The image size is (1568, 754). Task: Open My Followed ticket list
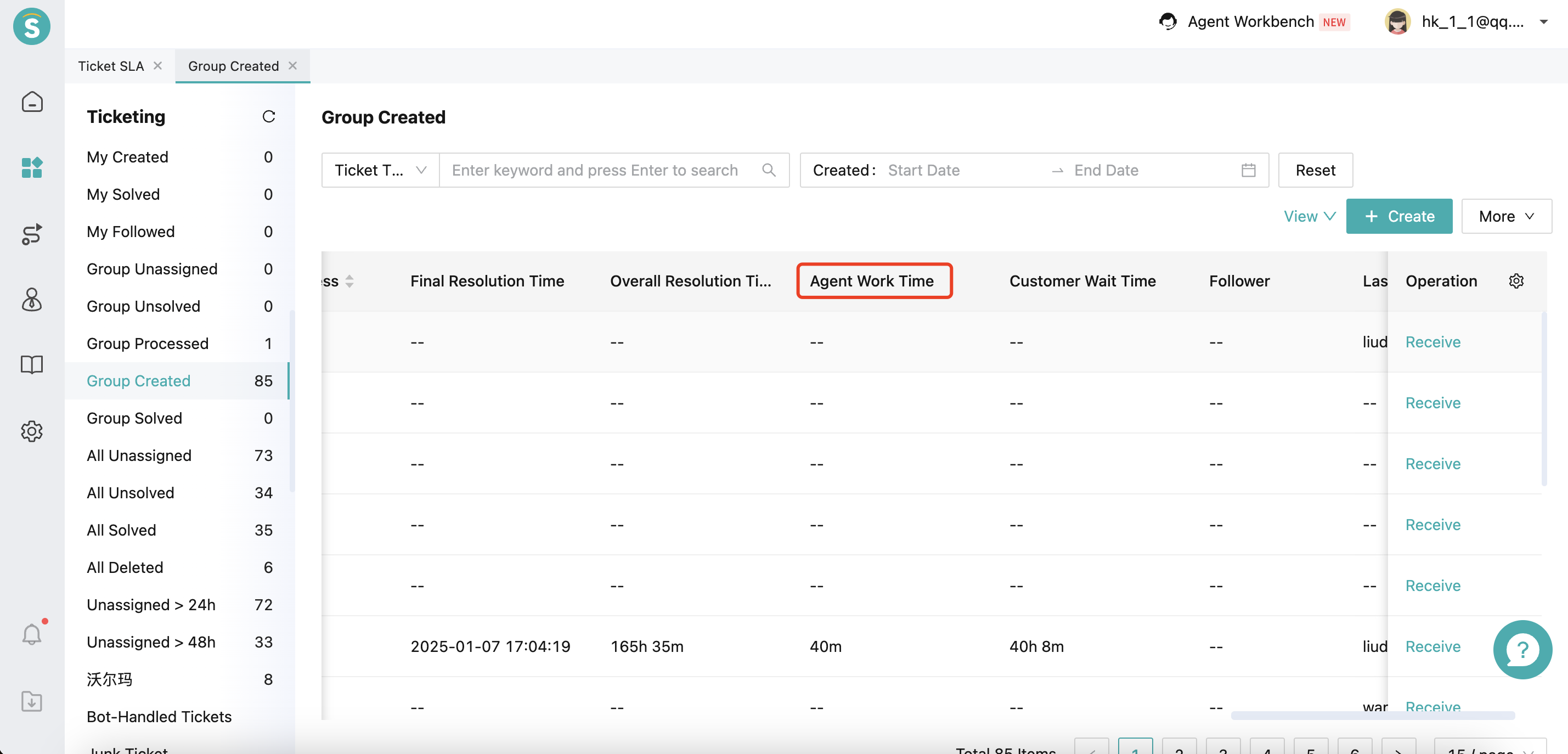(x=179, y=232)
